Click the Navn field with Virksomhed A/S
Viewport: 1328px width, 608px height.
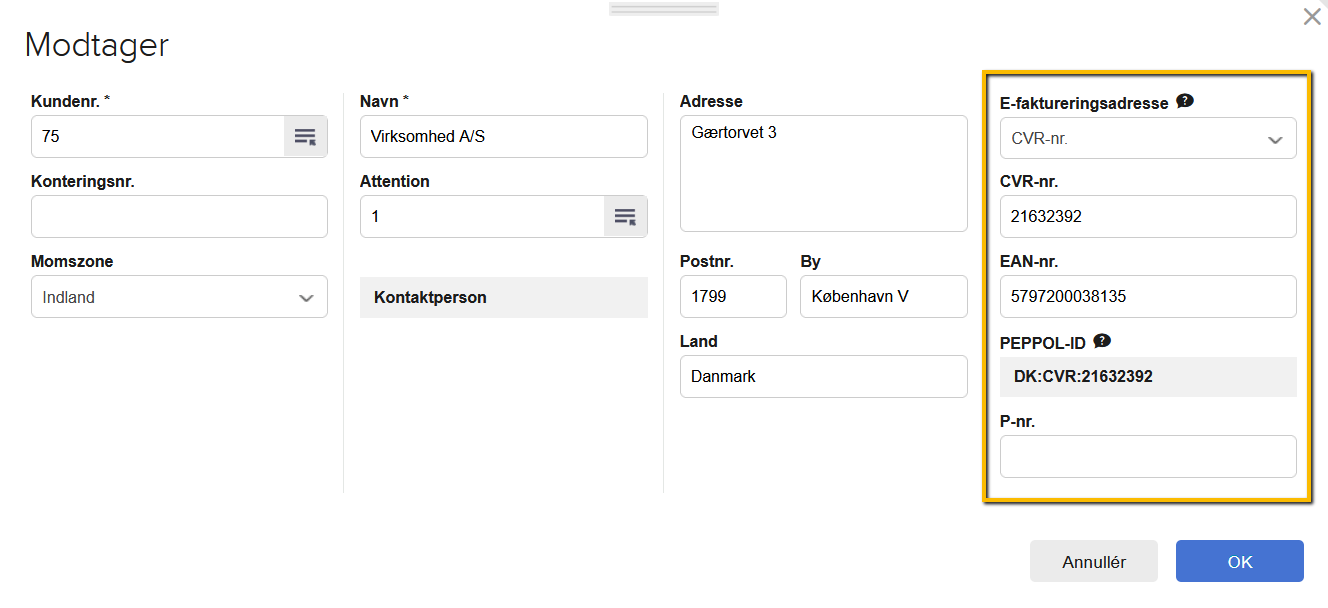coord(503,137)
